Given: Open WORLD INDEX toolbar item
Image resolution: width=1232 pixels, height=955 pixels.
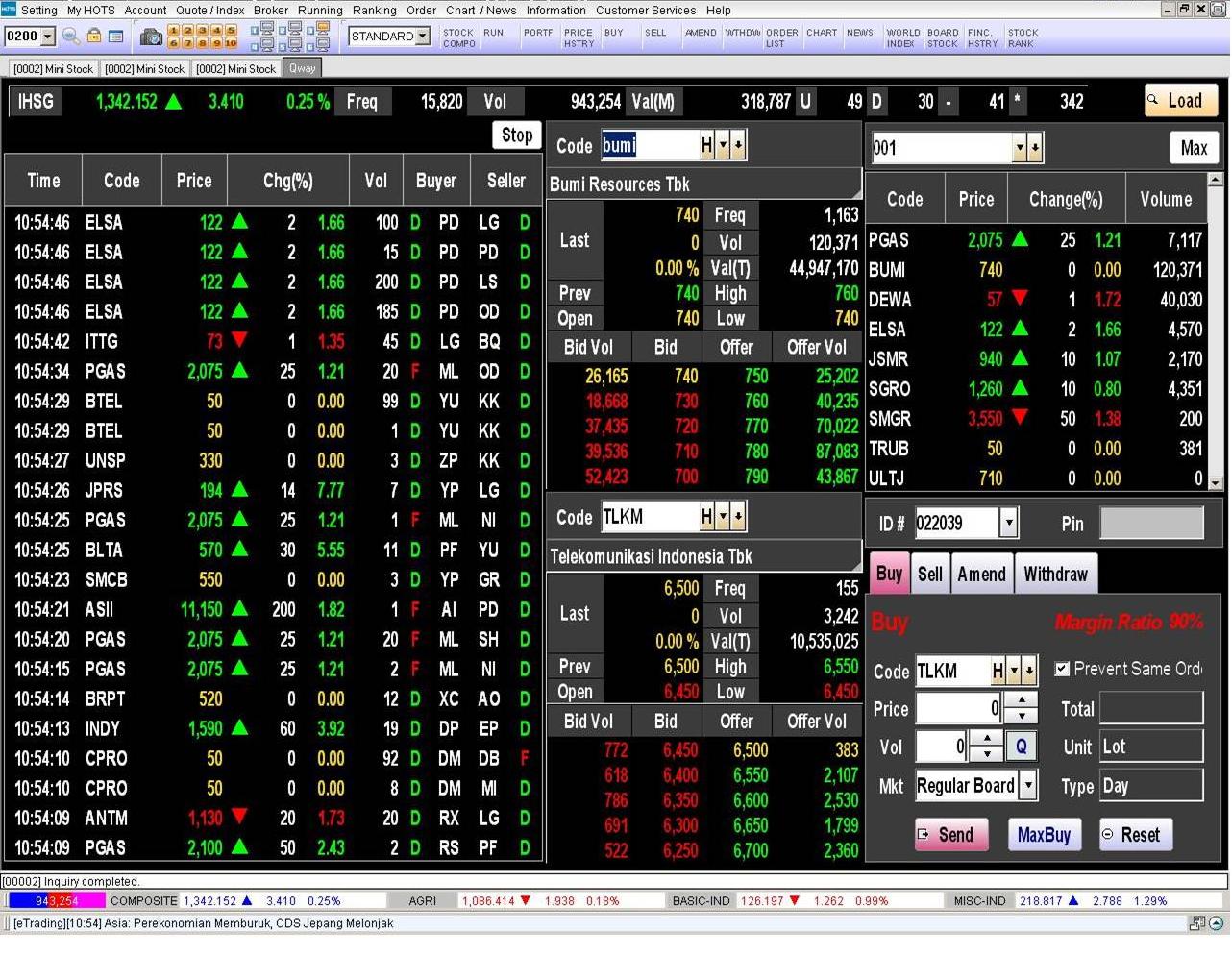Looking at the screenshot, I should [902, 37].
